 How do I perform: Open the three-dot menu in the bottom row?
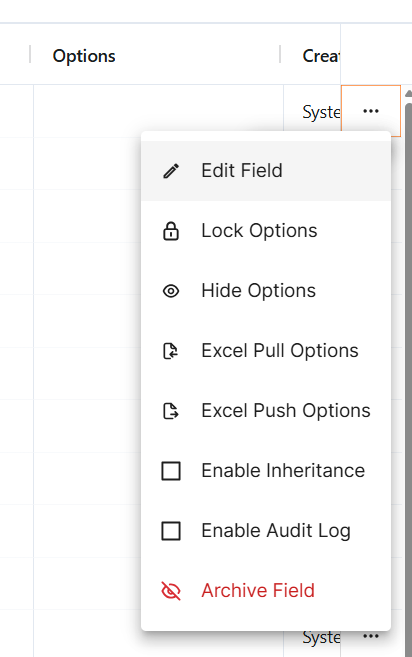click(x=371, y=636)
